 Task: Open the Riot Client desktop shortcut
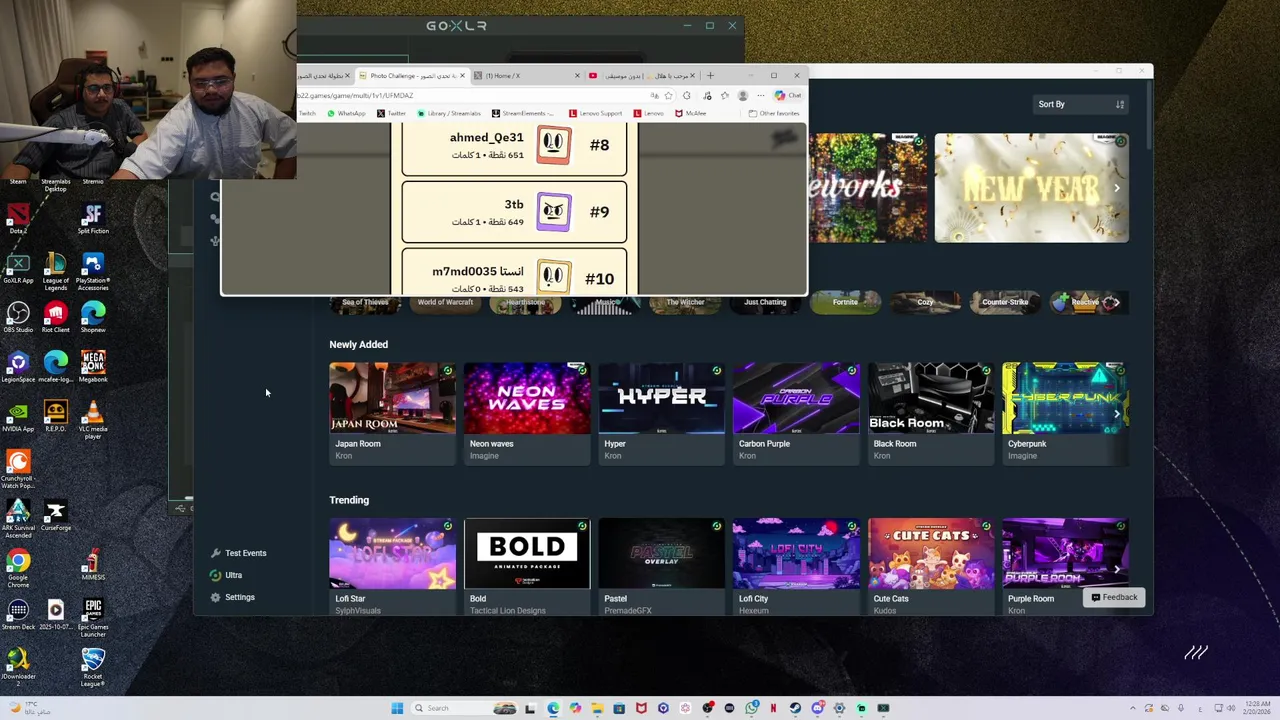(56, 317)
